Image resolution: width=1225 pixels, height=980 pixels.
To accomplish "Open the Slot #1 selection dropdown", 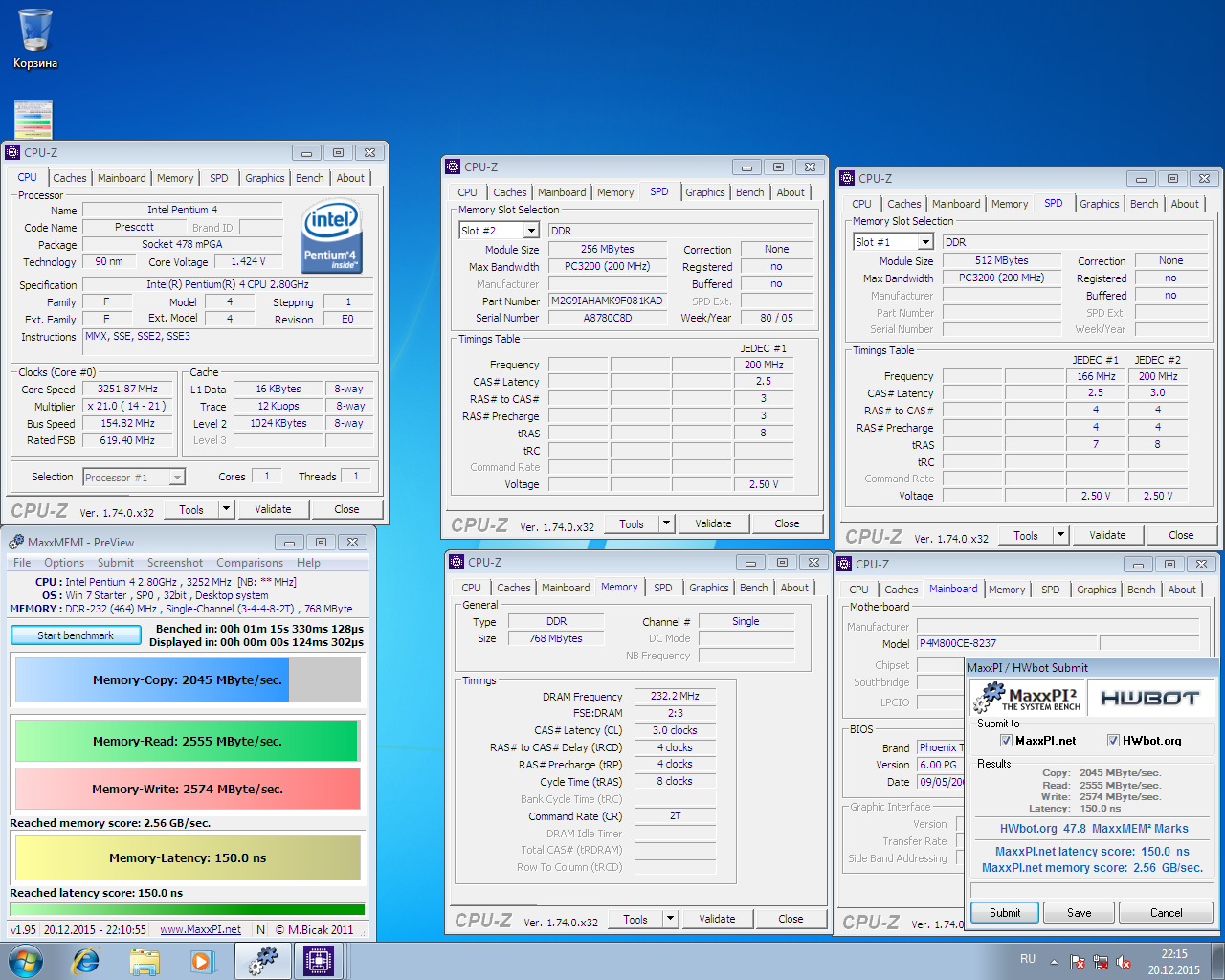I will [925, 242].
